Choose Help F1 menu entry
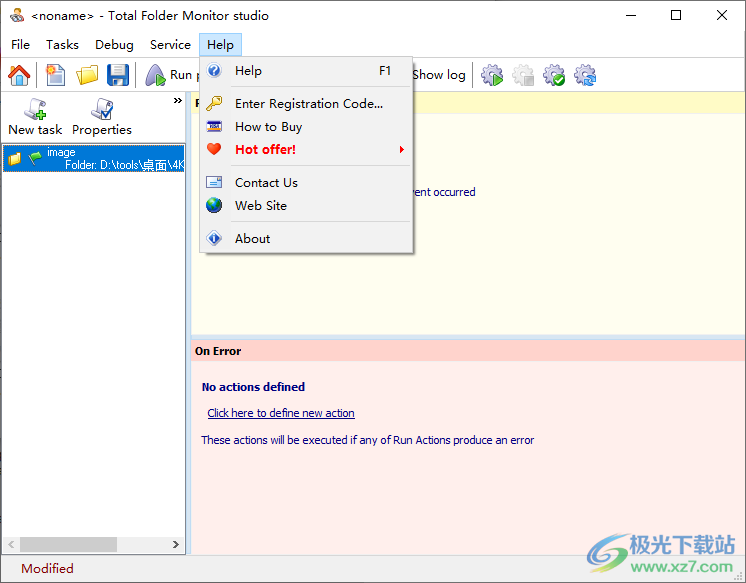746x583 pixels. [x=306, y=71]
